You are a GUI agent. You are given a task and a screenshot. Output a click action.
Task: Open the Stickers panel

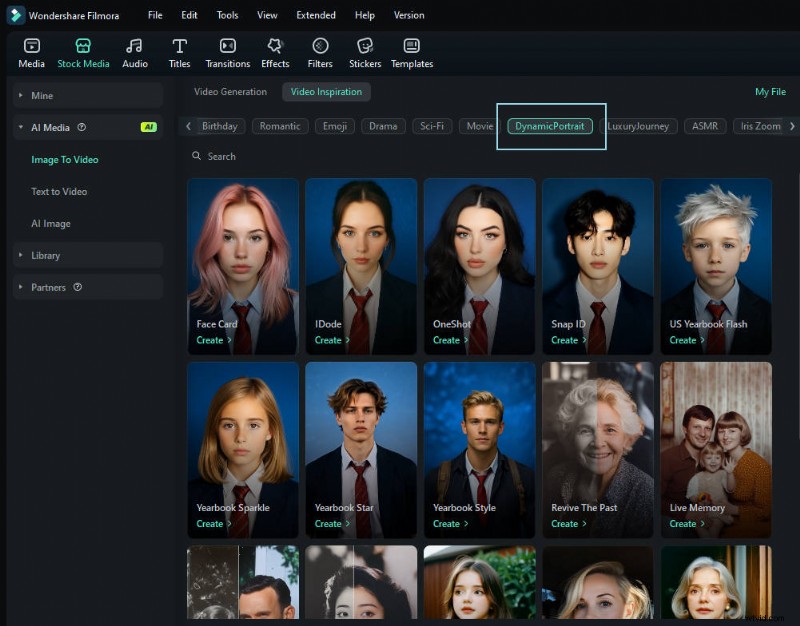pyautogui.click(x=364, y=52)
